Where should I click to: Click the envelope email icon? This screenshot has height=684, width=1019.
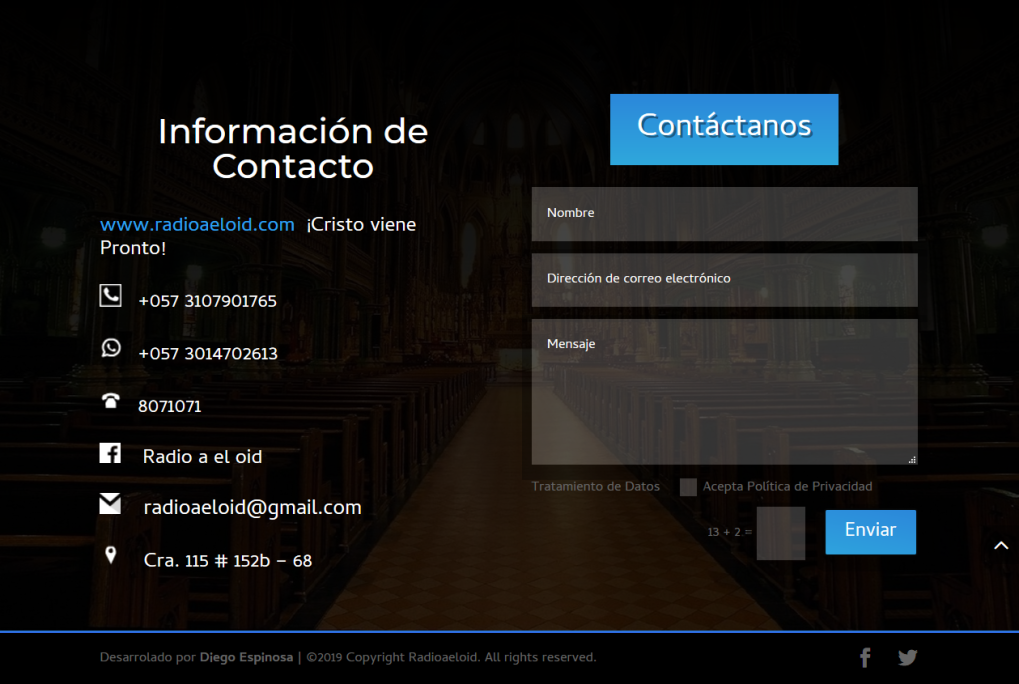(x=110, y=504)
